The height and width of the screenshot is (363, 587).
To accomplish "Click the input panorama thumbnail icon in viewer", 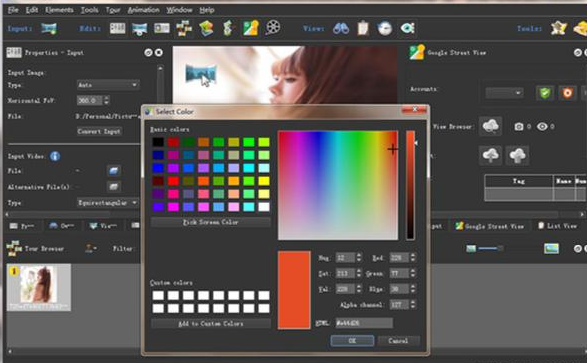I will (x=201, y=73).
